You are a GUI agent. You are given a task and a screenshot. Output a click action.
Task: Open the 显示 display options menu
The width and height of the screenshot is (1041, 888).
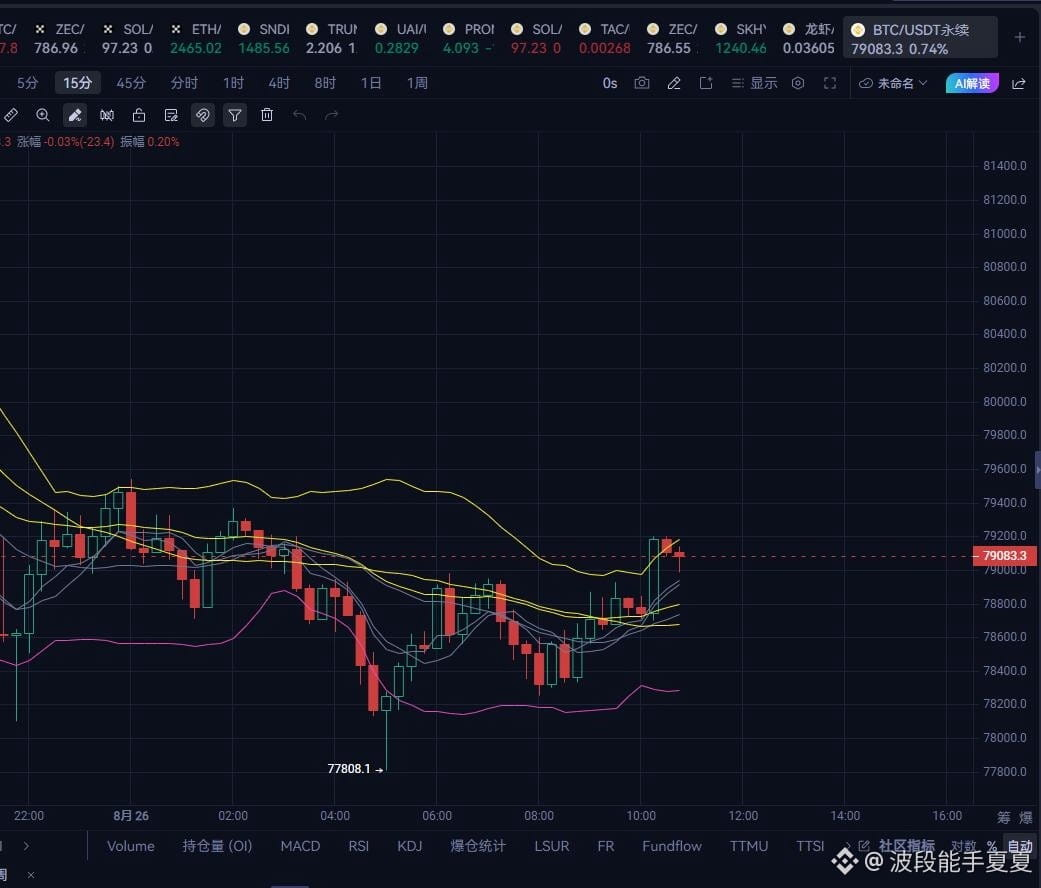click(754, 83)
